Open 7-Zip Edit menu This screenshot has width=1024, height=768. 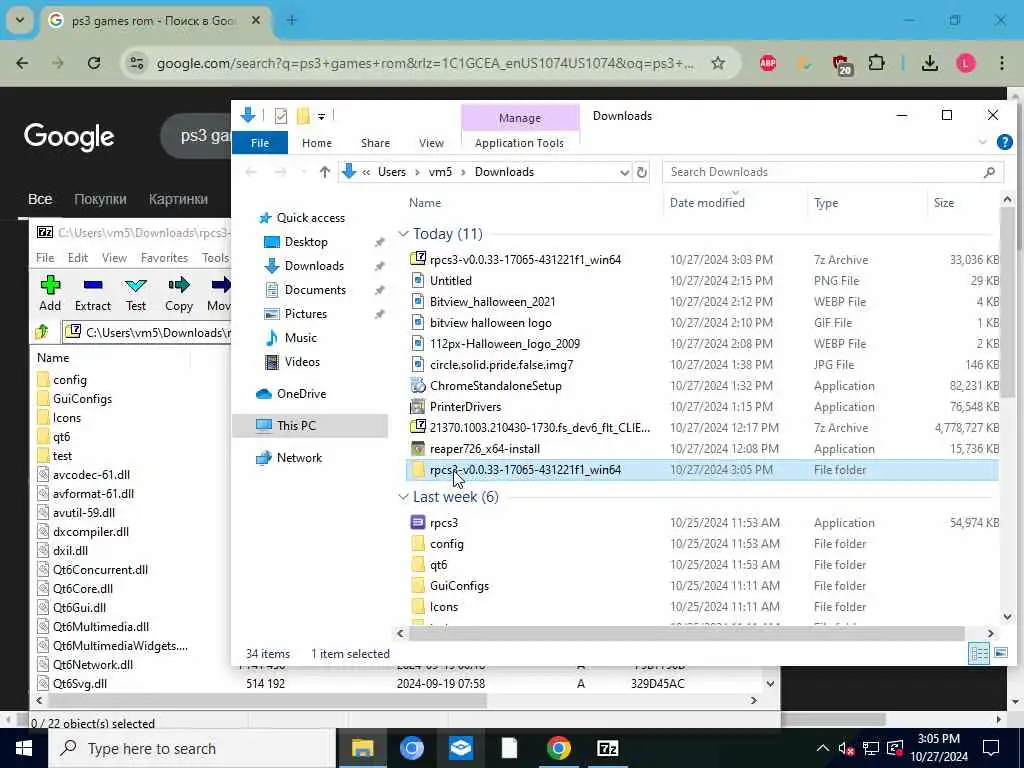[78, 258]
